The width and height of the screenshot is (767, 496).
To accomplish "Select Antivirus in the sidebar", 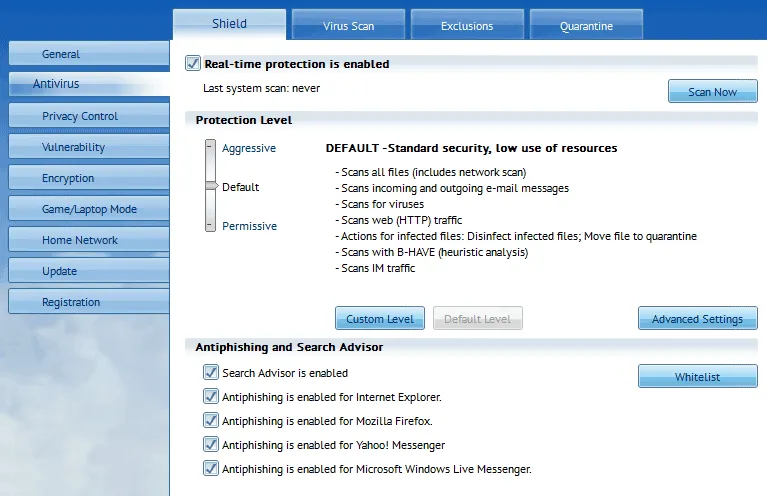I will [89, 84].
